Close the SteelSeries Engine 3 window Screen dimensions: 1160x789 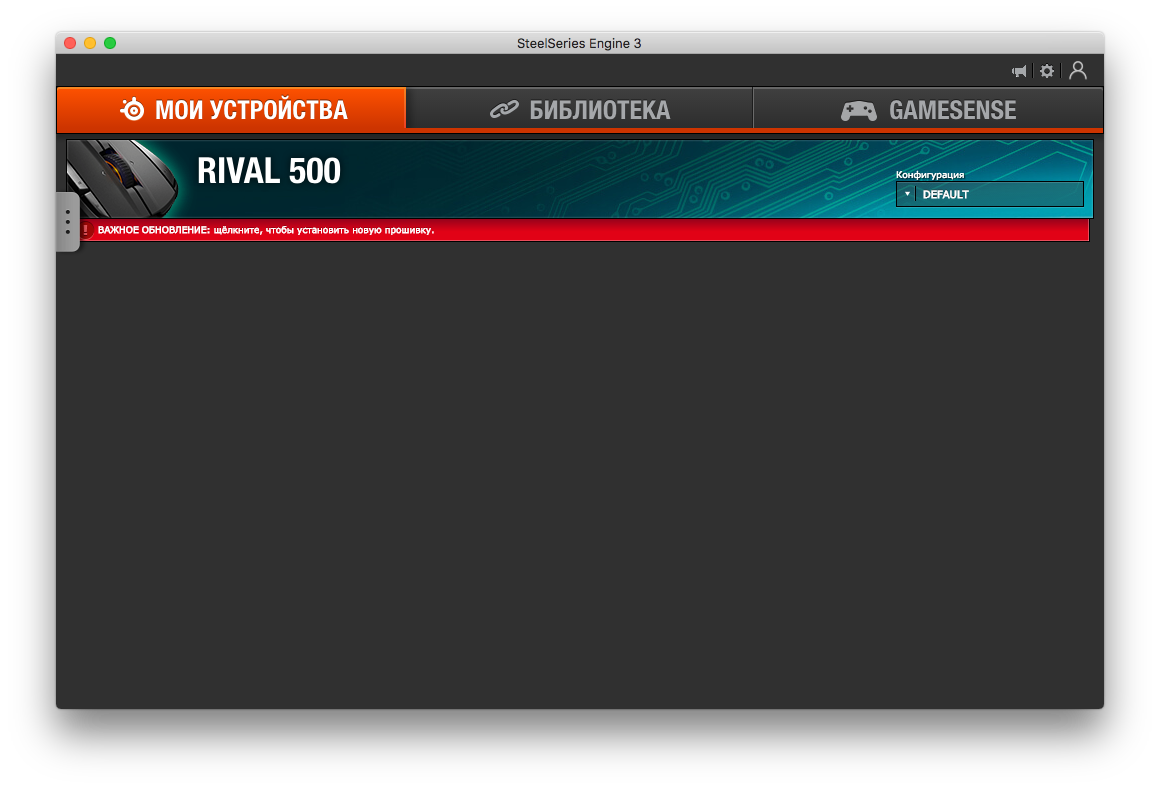tap(70, 43)
